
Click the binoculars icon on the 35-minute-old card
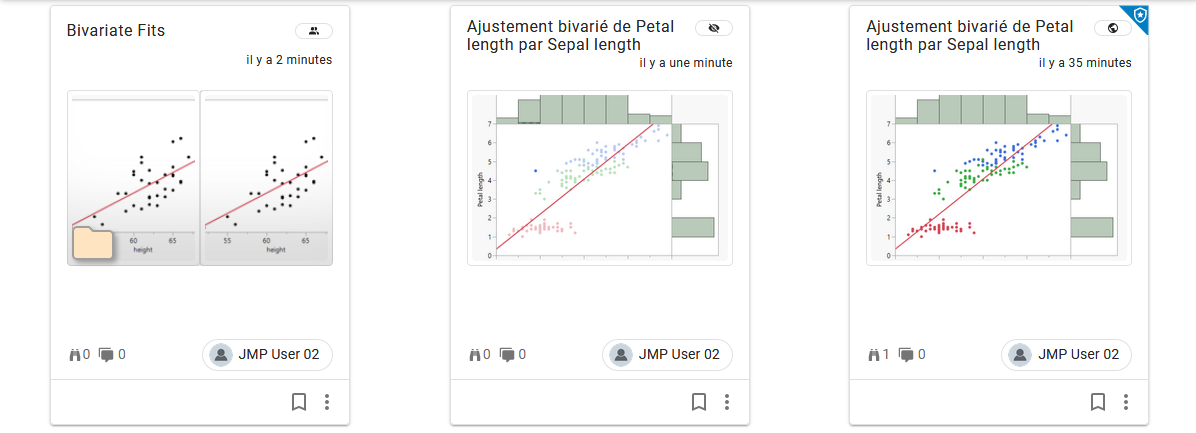(875, 354)
